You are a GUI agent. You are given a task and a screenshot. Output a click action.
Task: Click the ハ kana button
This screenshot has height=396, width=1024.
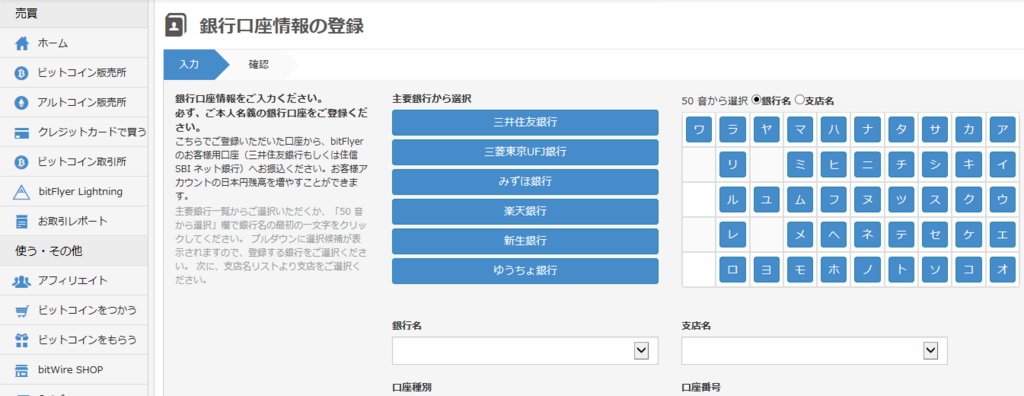click(x=834, y=129)
